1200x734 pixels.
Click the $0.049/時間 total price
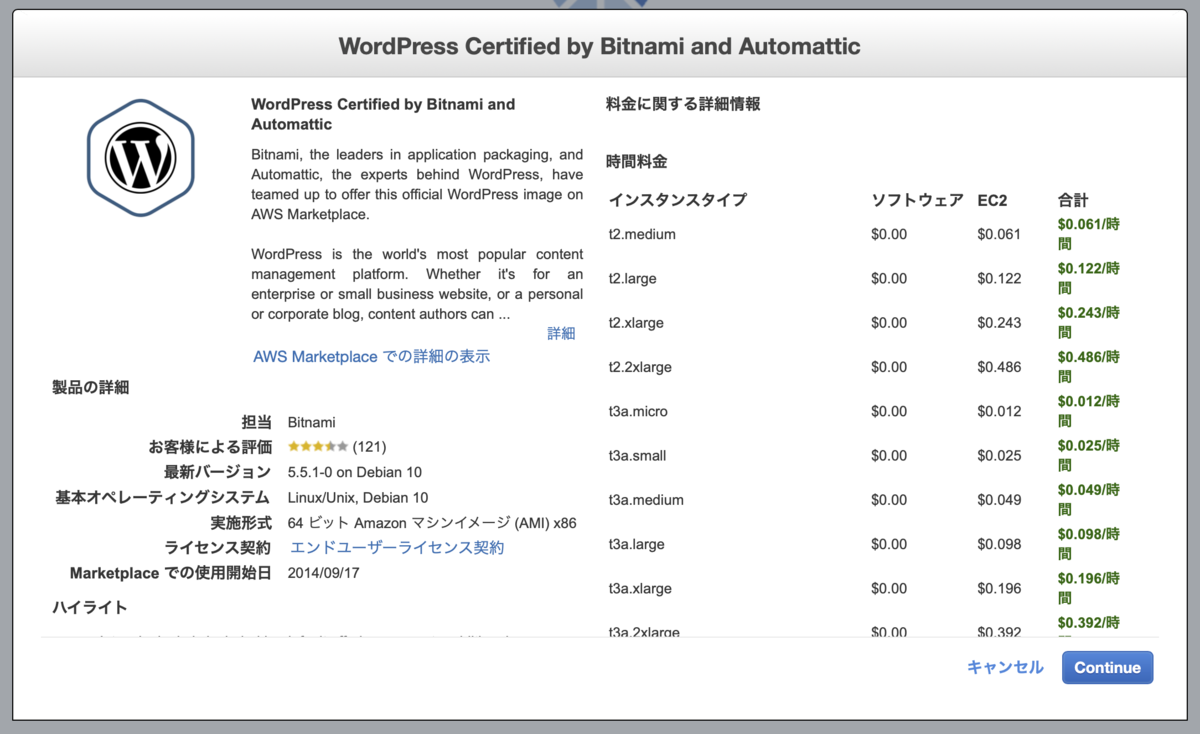point(1089,499)
